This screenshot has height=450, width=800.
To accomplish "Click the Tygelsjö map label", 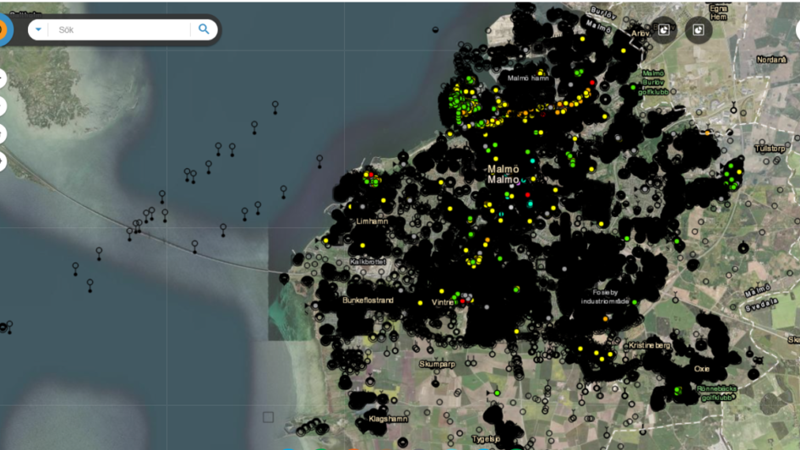I will [x=486, y=439].
